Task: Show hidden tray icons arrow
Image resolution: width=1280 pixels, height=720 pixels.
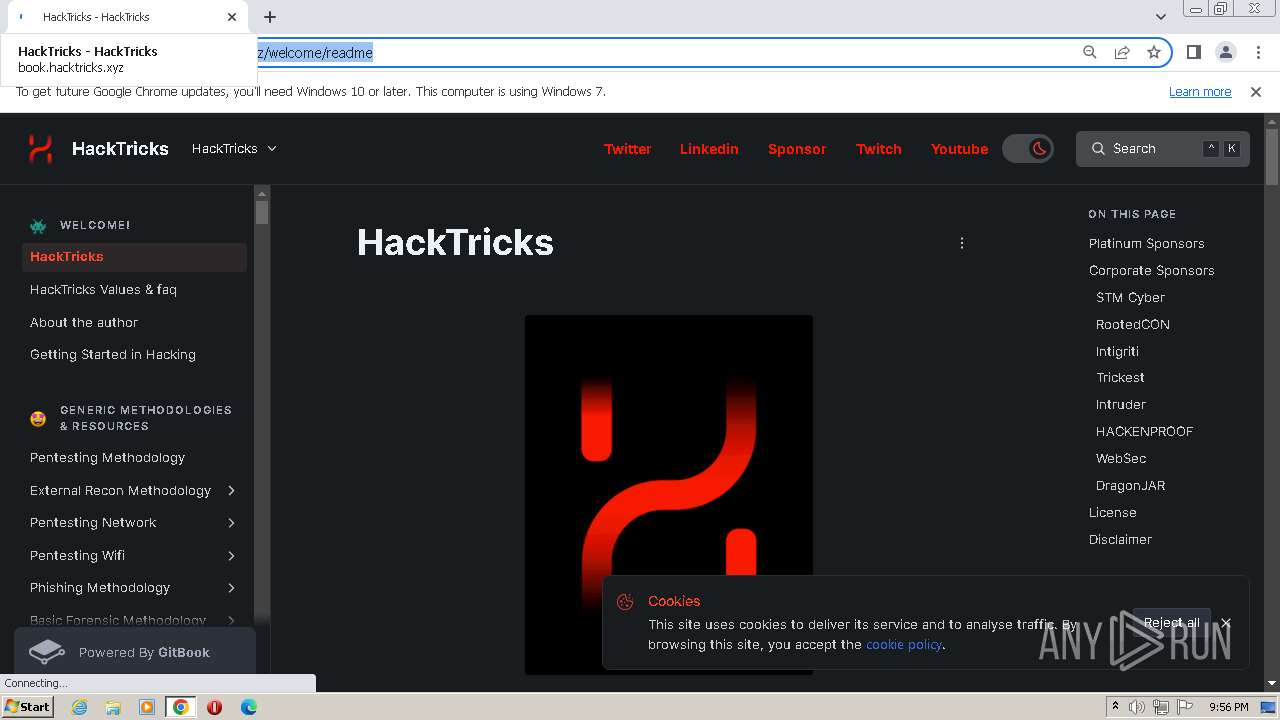Action: pos(1115,706)
